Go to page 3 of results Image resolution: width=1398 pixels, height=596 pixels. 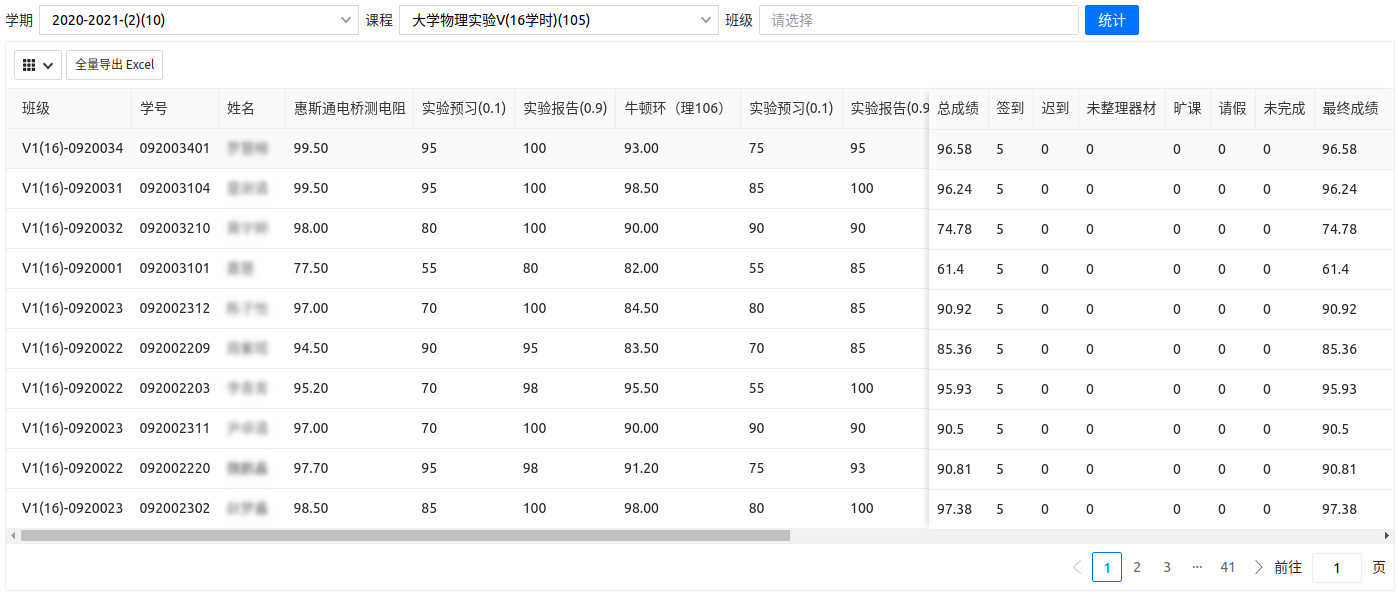[x=1167, y=567]
